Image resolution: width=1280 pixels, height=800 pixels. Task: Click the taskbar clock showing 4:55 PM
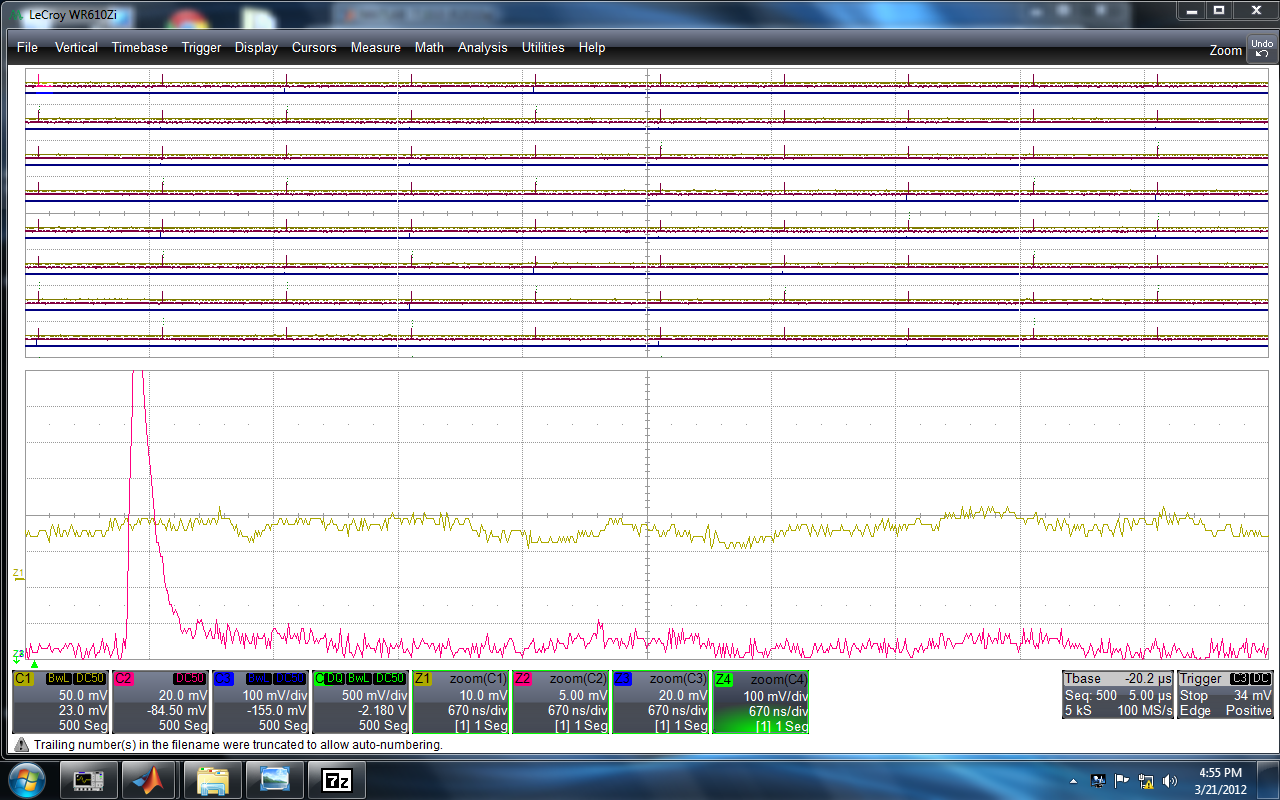click(1219, 780)
